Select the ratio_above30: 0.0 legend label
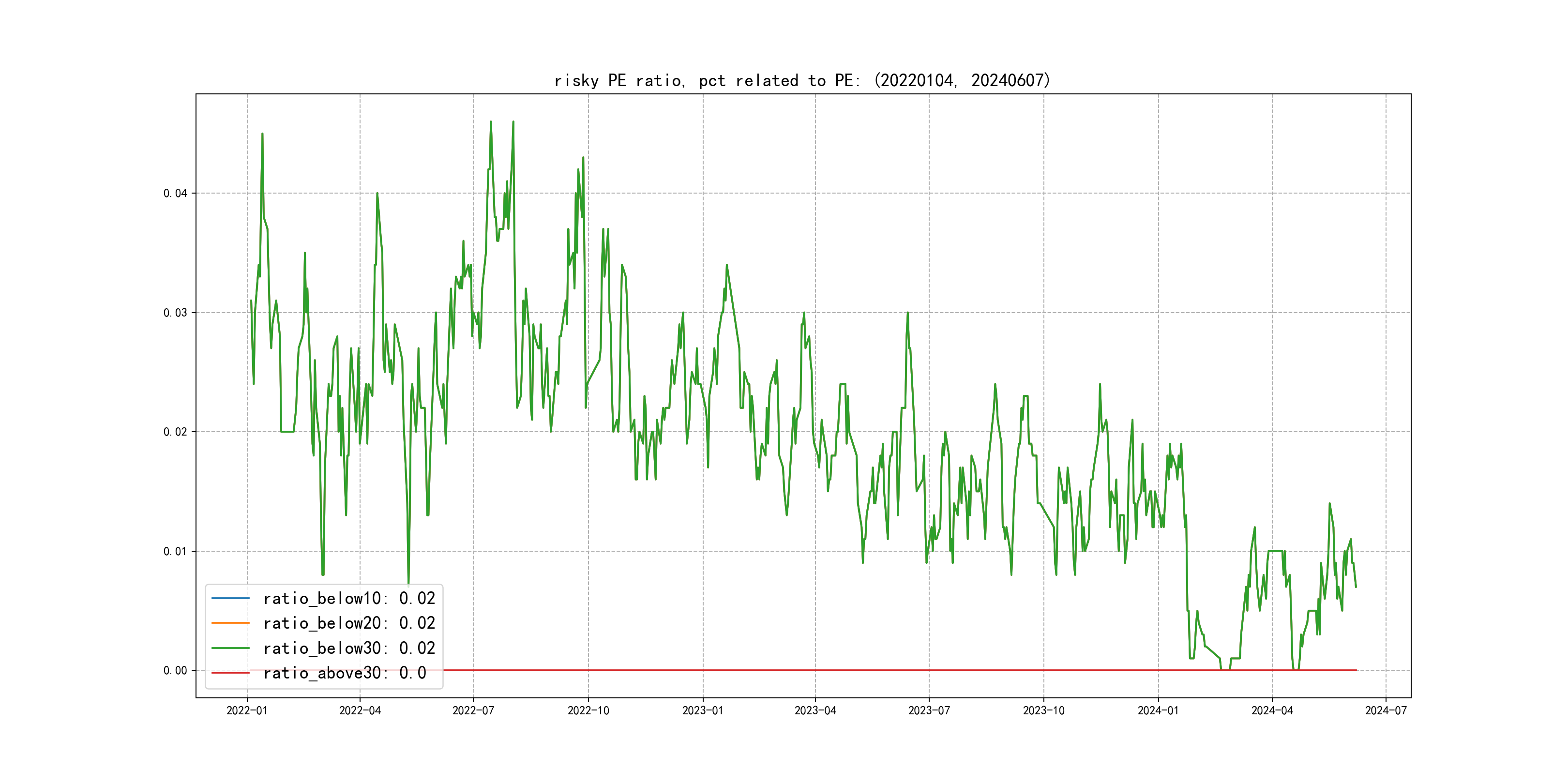Viewport: 1568px width, 784px height. tap(345, 673)
